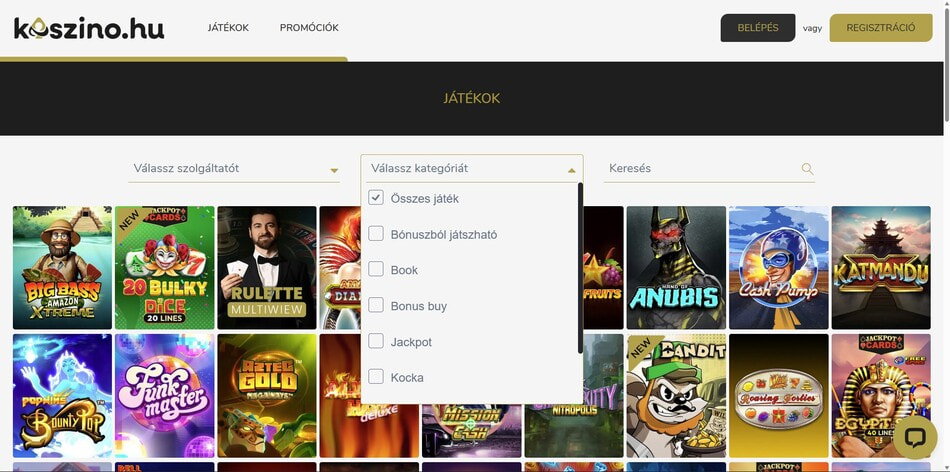
Task: Collapse the Válassz kategóriát dropdown
Action: click(x=472, y=168)
